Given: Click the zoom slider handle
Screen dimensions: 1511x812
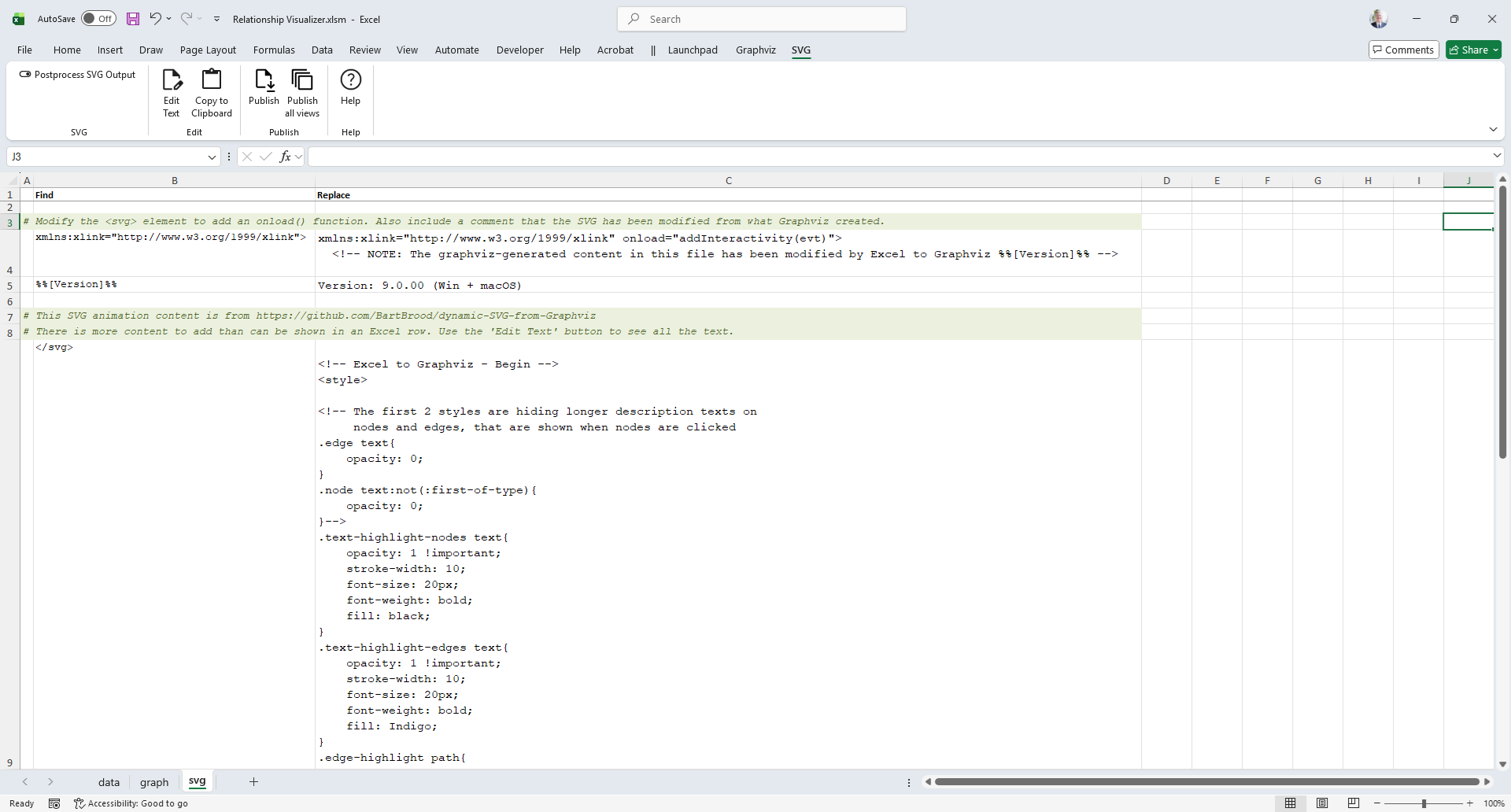Looking at the screenshot, I should 1424,803.
